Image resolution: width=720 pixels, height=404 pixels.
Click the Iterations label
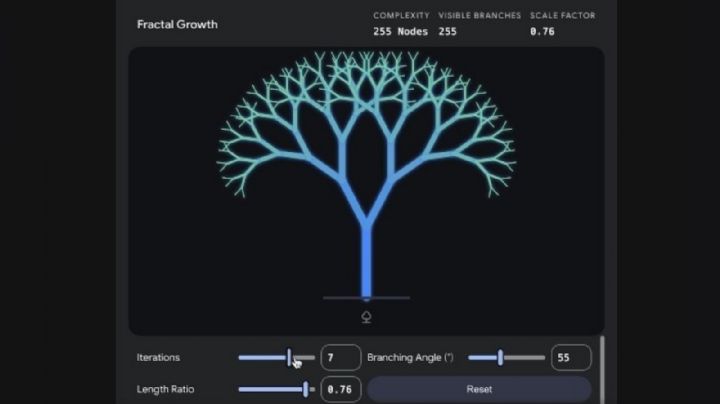(x=160, y=357)
